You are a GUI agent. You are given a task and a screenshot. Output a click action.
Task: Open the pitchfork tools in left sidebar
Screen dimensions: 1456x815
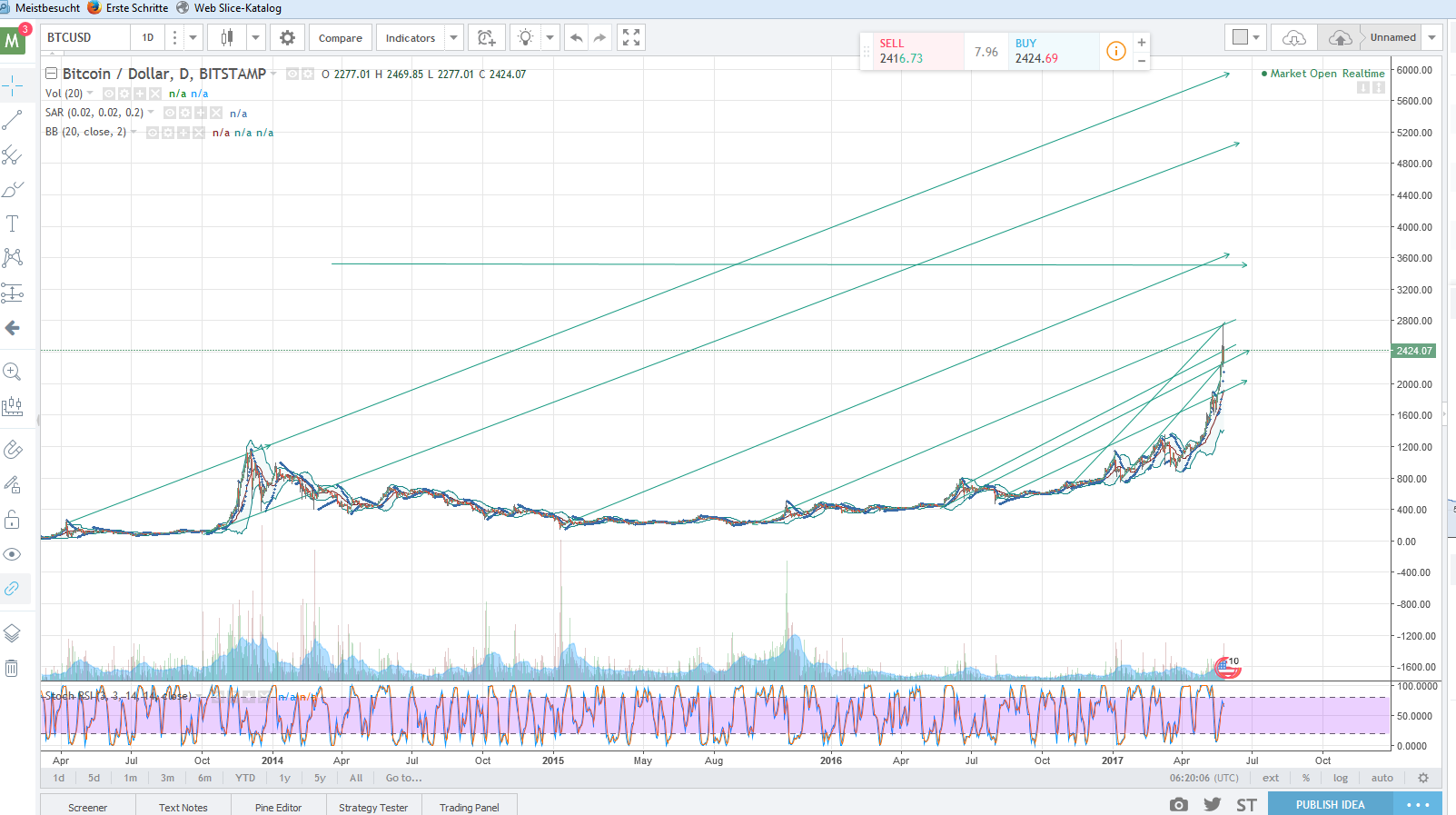[13, 155]
